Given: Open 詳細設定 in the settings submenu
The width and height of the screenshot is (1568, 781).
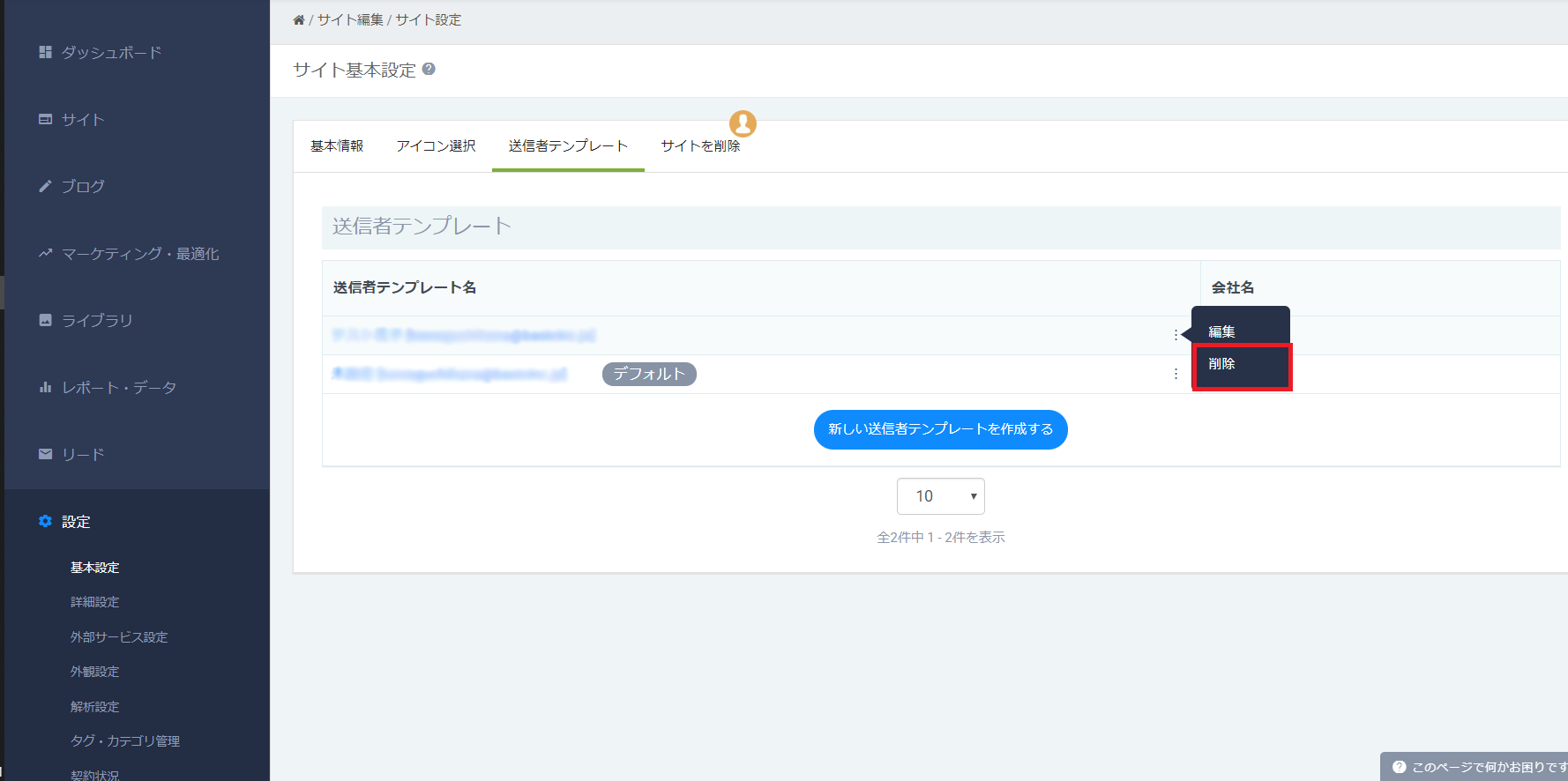Looking at the screenshot, I should (x=94, y=602).
